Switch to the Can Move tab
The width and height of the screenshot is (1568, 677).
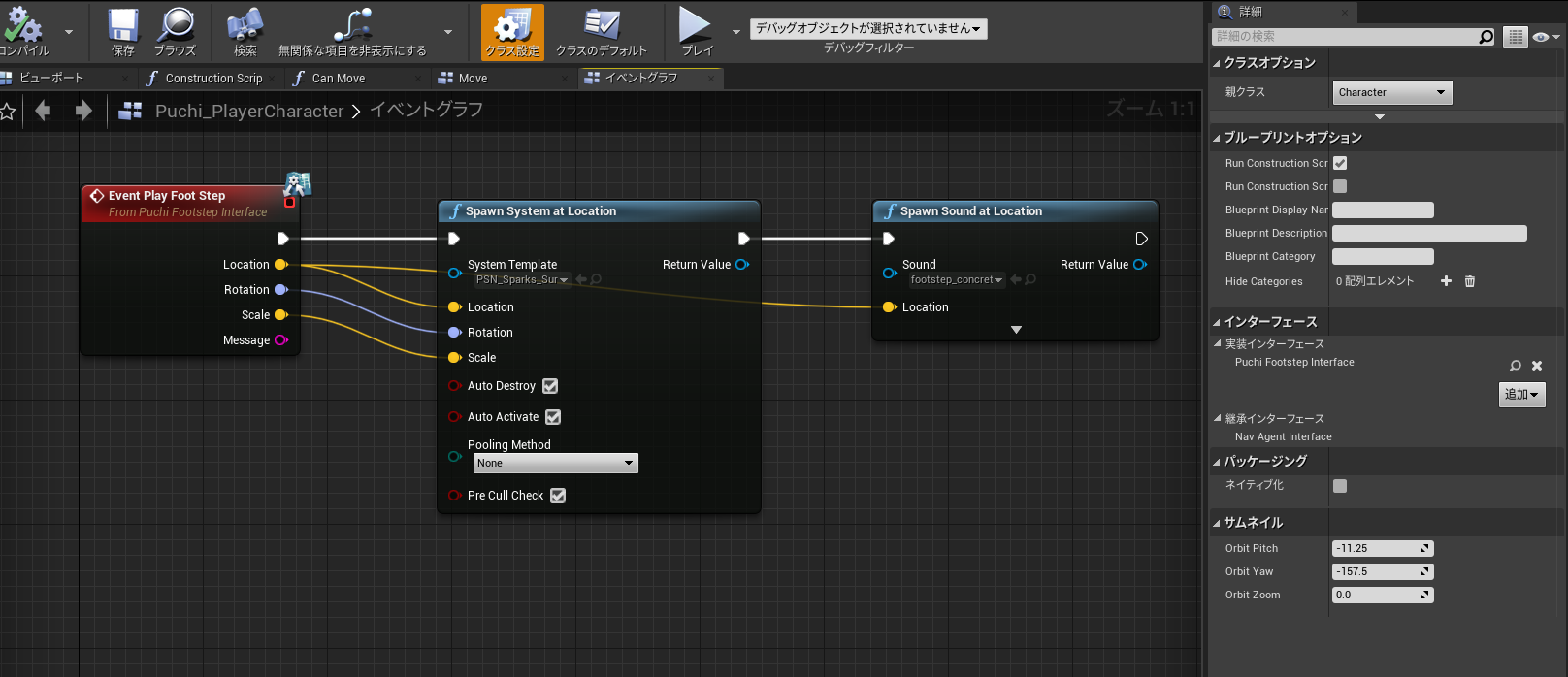[x=339, y=78]
